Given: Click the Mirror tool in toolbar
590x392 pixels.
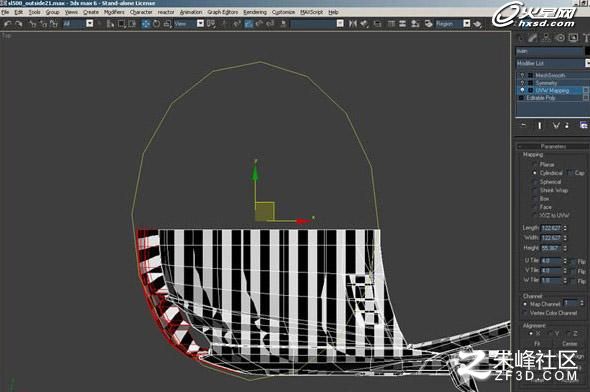Looking at the screenshot, I should pyautogui.click(x=353, y=24).
